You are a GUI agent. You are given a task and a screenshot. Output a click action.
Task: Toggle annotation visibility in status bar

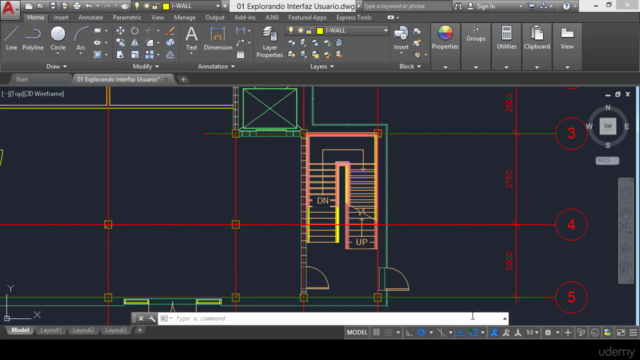pos(494,333)
